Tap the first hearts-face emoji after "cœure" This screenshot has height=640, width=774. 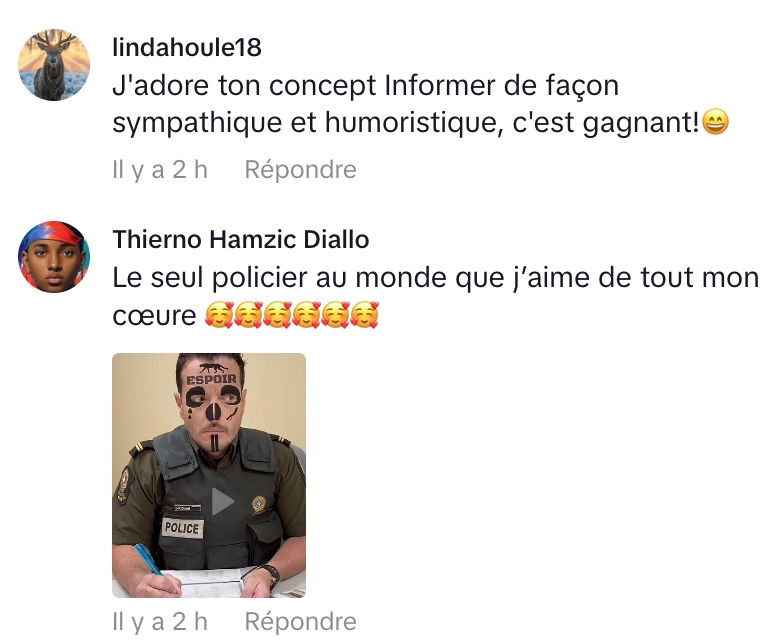(219, 315)
